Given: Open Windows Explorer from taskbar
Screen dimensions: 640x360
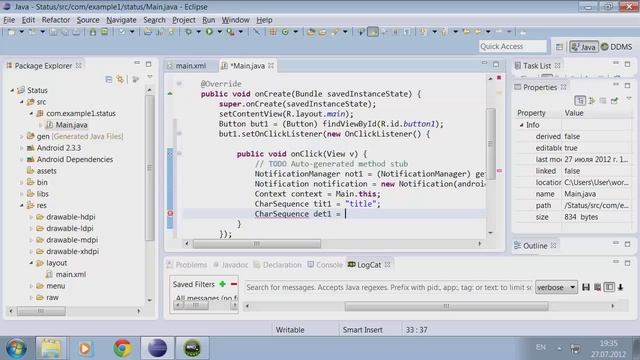Looking at the screenshot, I should point(51,348).
